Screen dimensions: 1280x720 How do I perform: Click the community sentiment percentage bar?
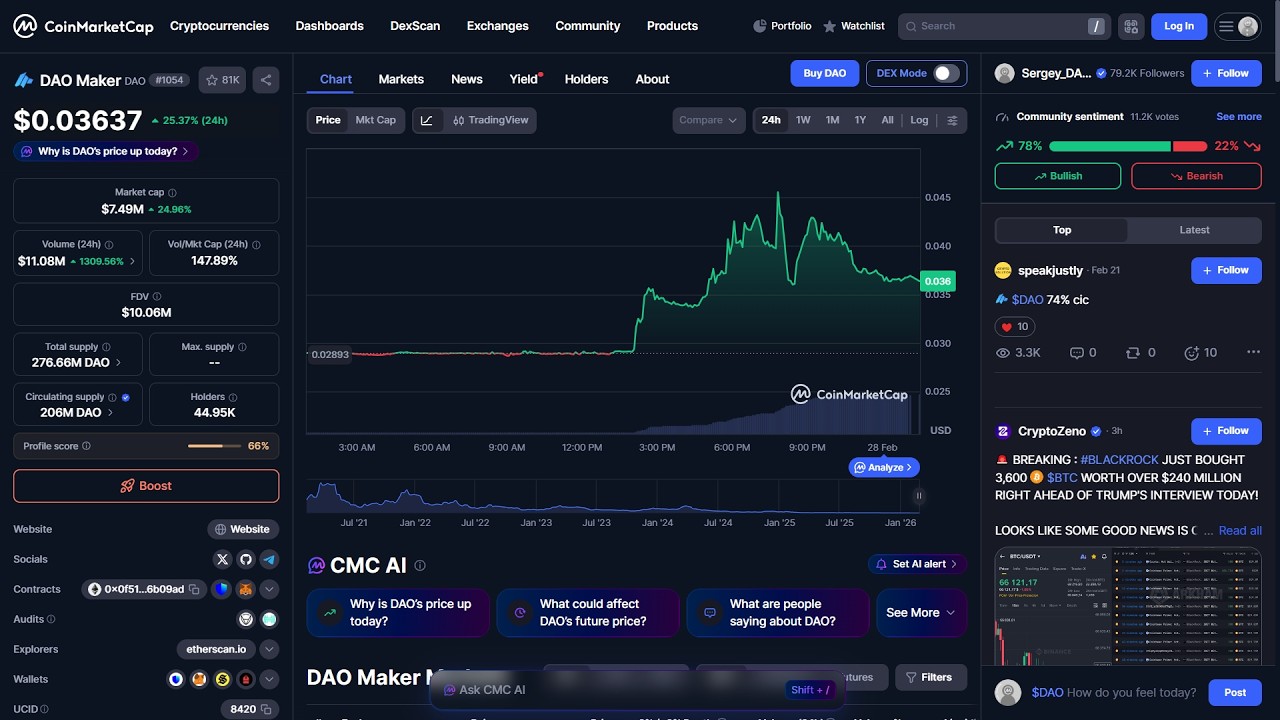[1128, 146]
